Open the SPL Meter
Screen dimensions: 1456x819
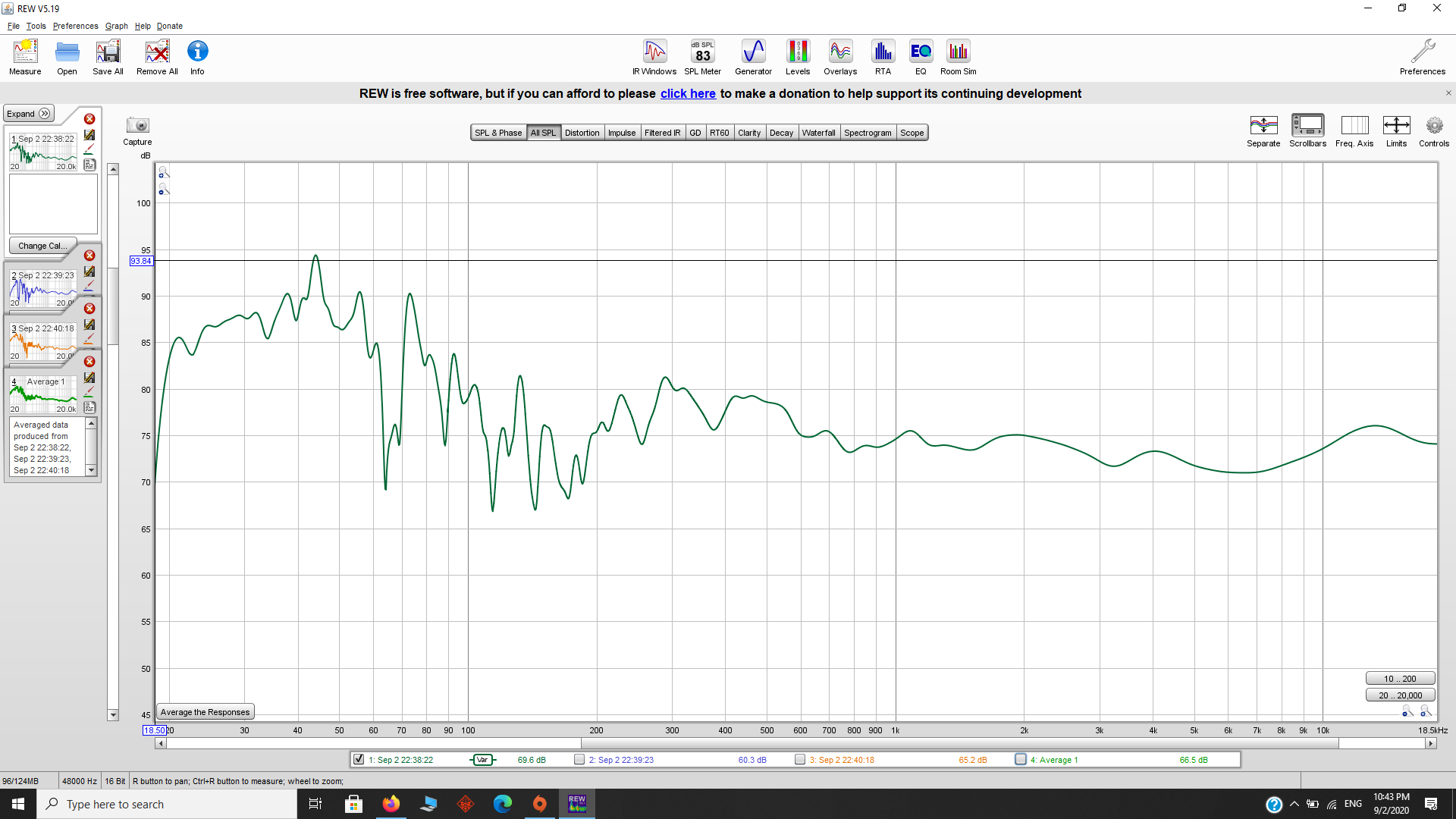(702, 58)
